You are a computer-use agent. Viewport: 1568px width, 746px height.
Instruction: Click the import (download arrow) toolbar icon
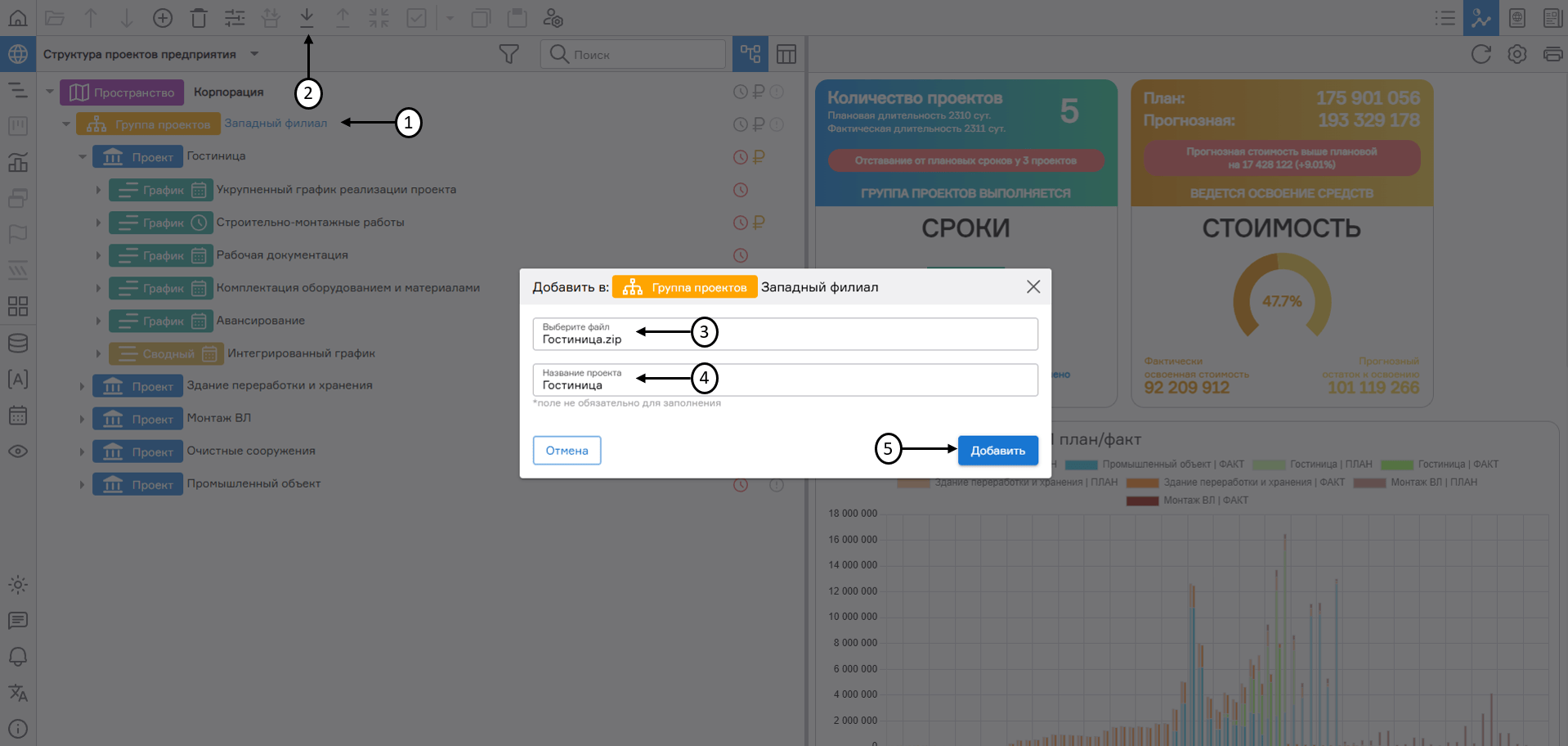click(x=307, y=17)
